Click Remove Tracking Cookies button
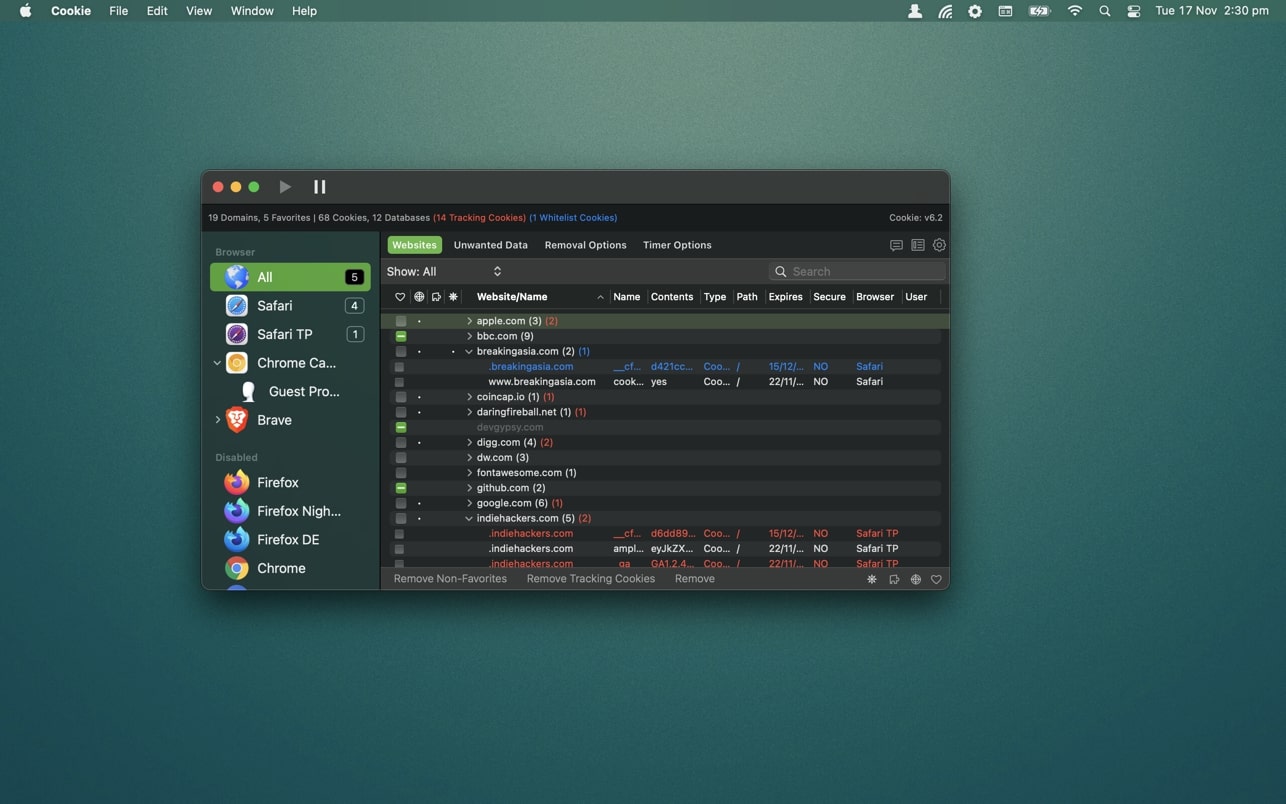Screen dimensions: 1286x804 point(590,579)
